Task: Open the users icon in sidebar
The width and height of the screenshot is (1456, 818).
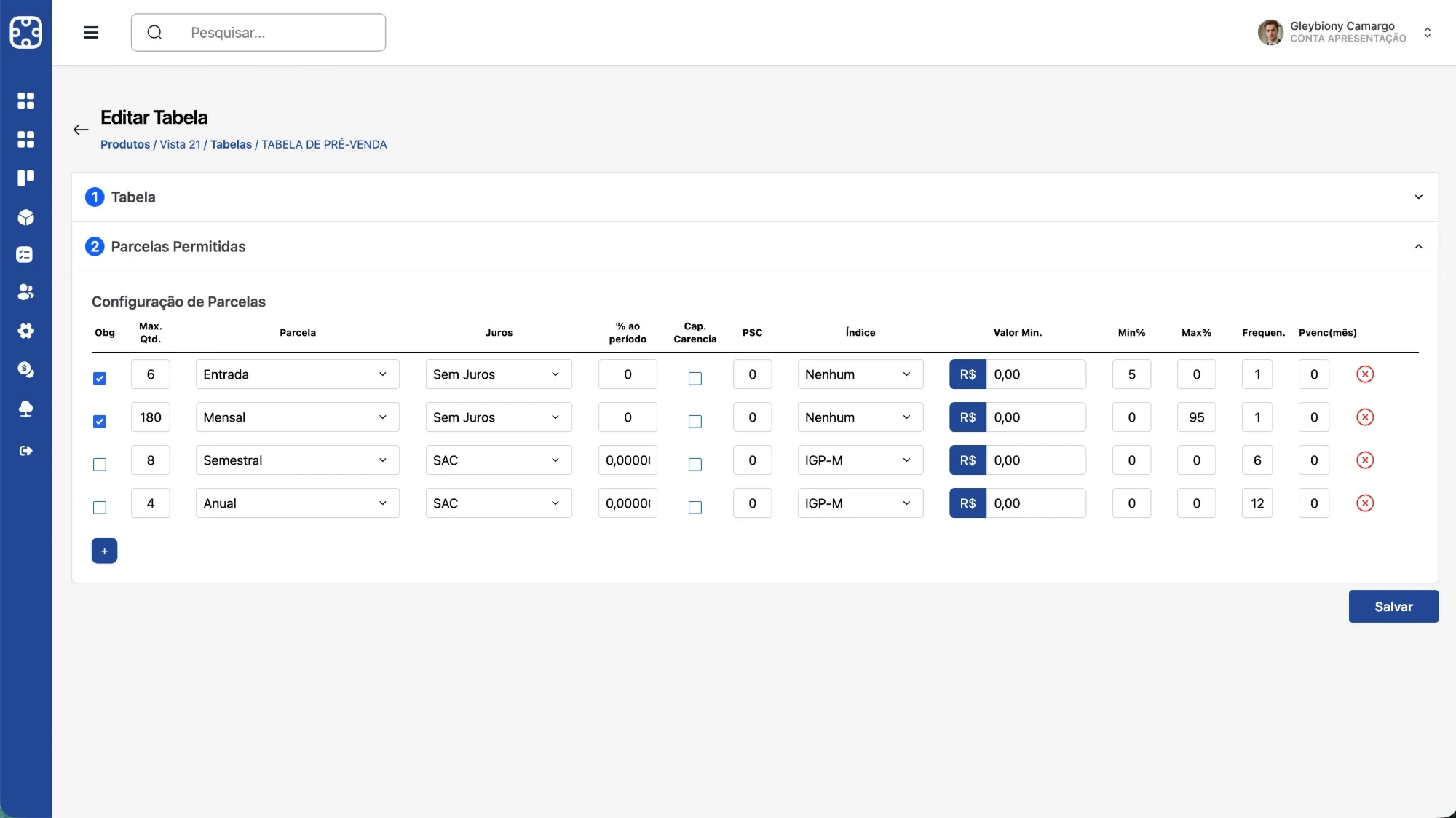Action: (26, 292)
